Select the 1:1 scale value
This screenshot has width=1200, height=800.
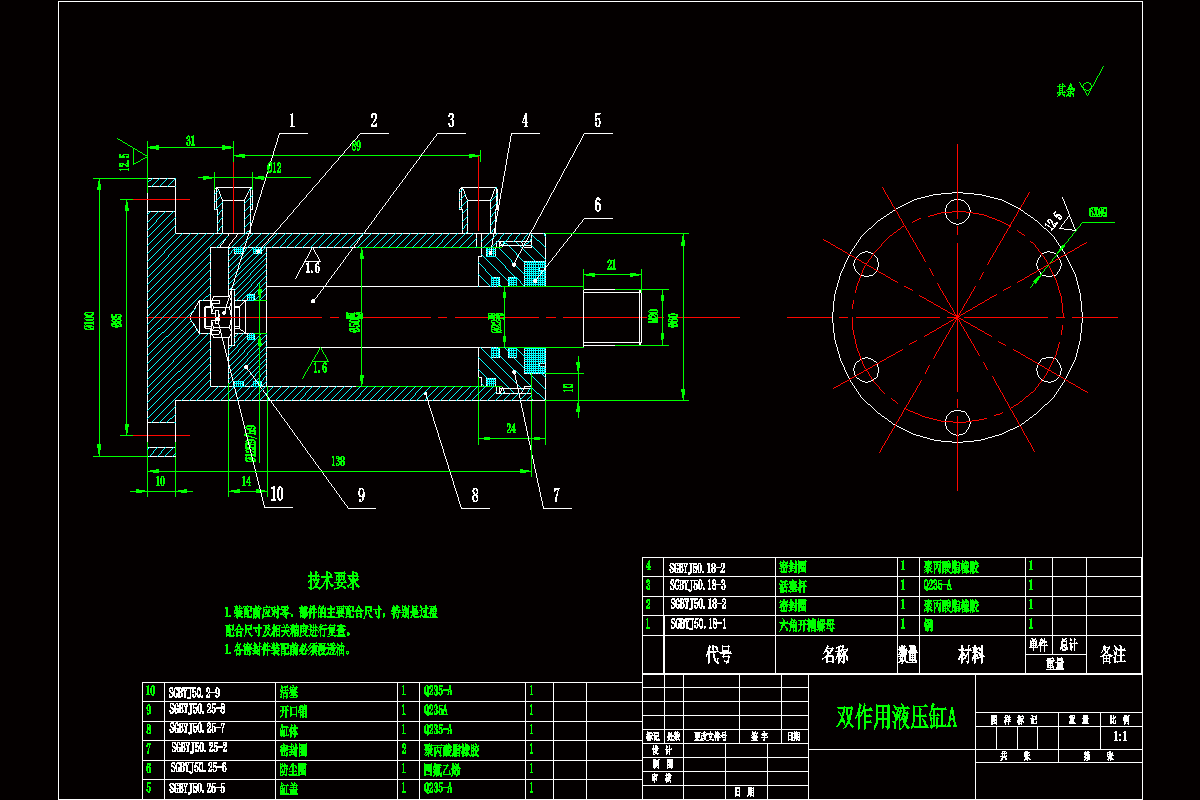coord(1120,737)
